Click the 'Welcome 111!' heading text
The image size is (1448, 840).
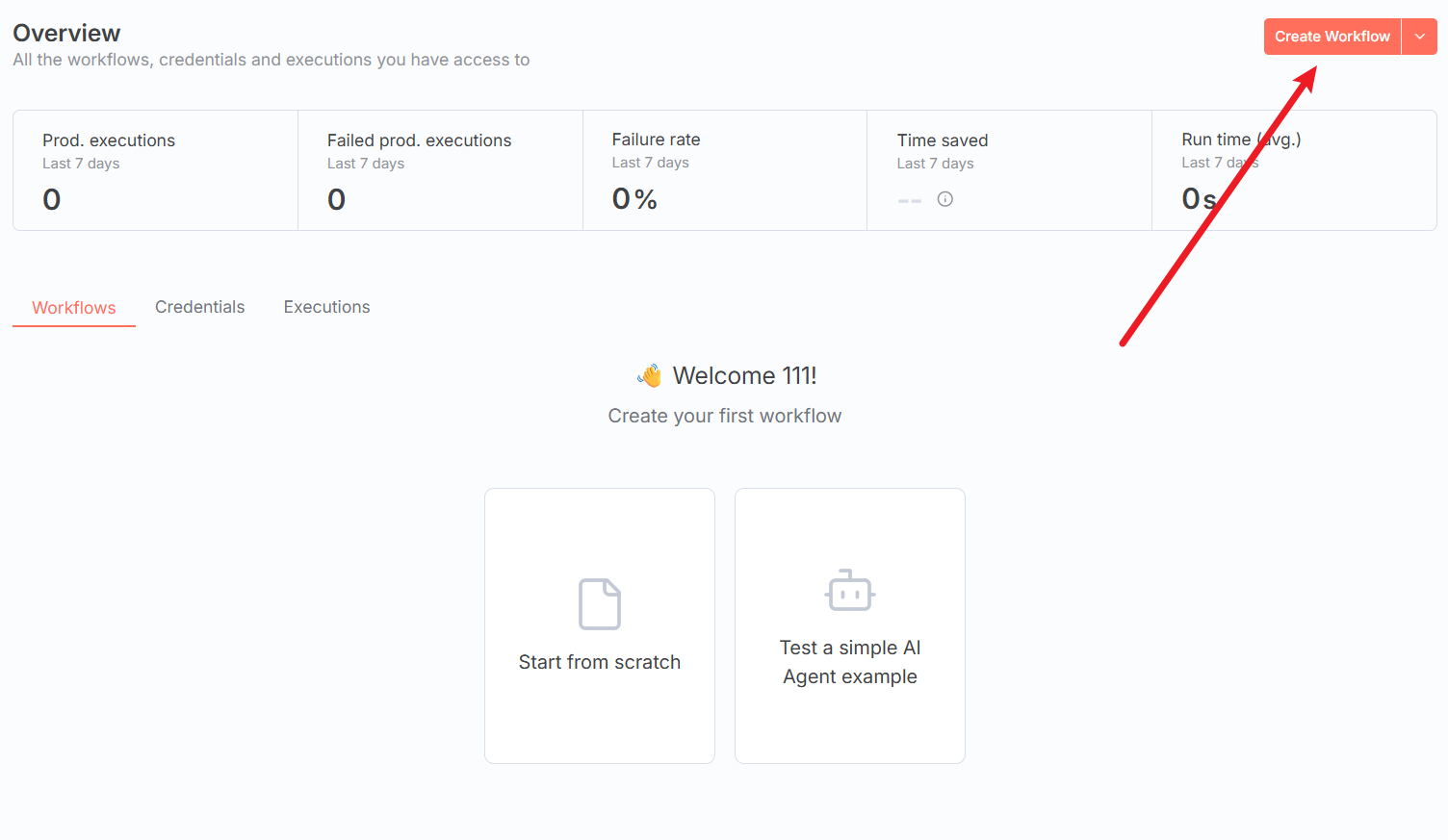(x=744, y=375)
